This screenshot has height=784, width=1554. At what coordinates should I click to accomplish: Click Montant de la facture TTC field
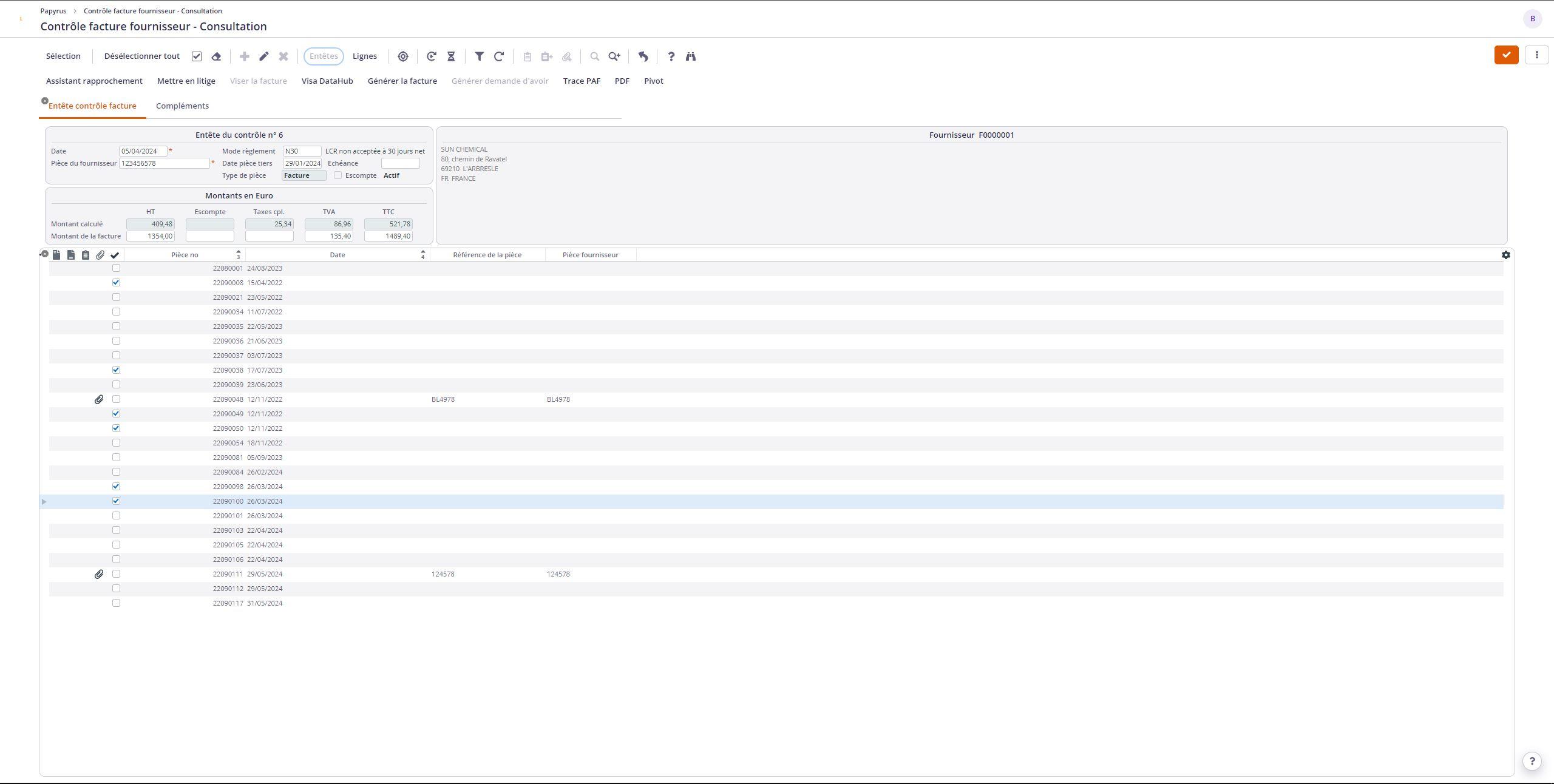tap(388, 236)
